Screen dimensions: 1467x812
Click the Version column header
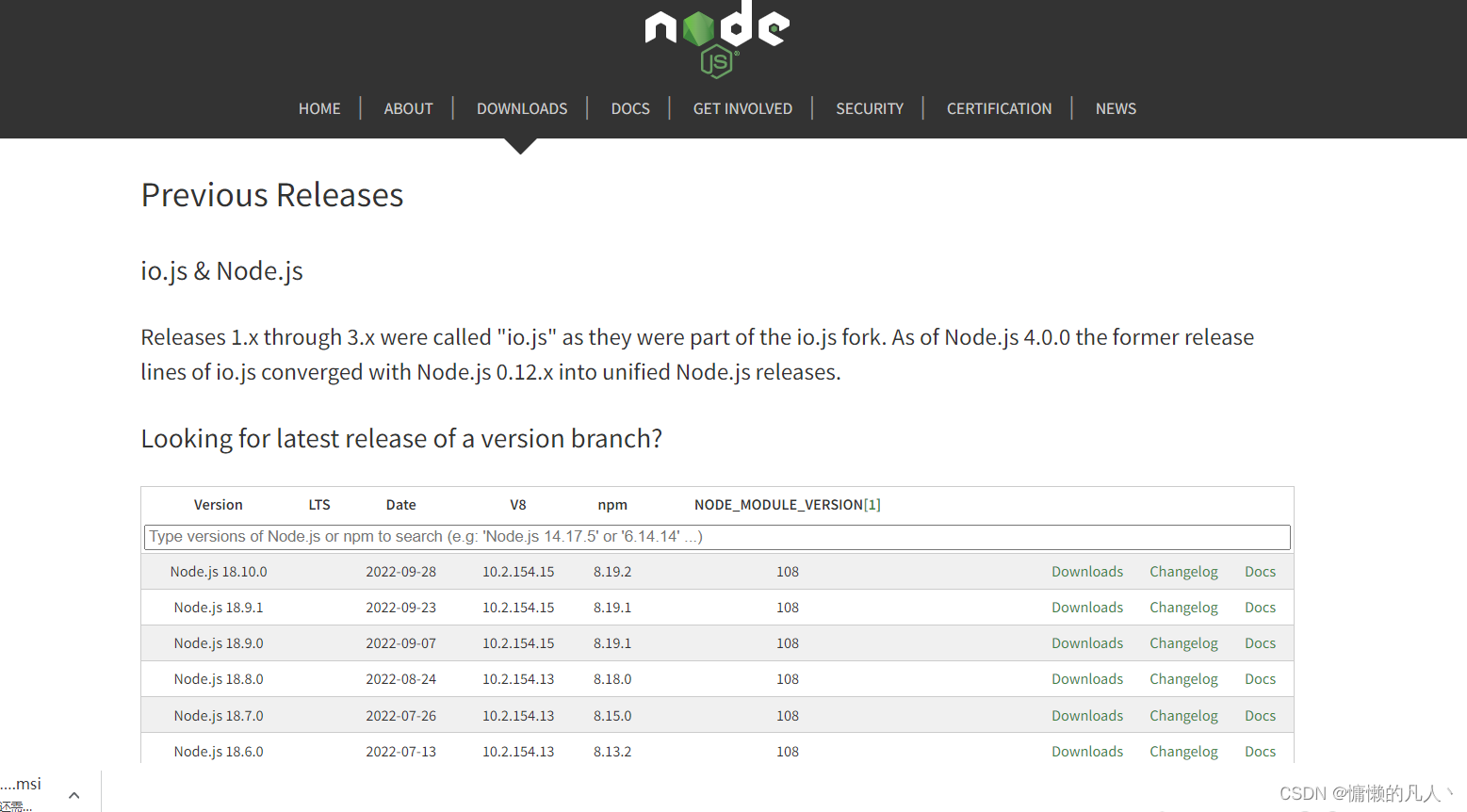click(x=218, y=504)
